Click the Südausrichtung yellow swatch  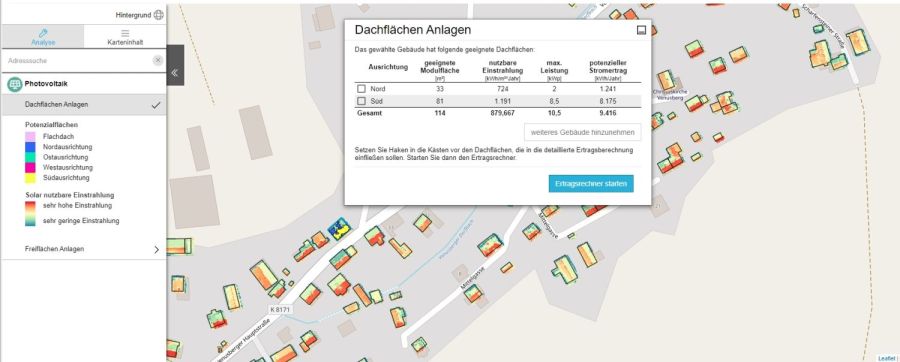30,178
